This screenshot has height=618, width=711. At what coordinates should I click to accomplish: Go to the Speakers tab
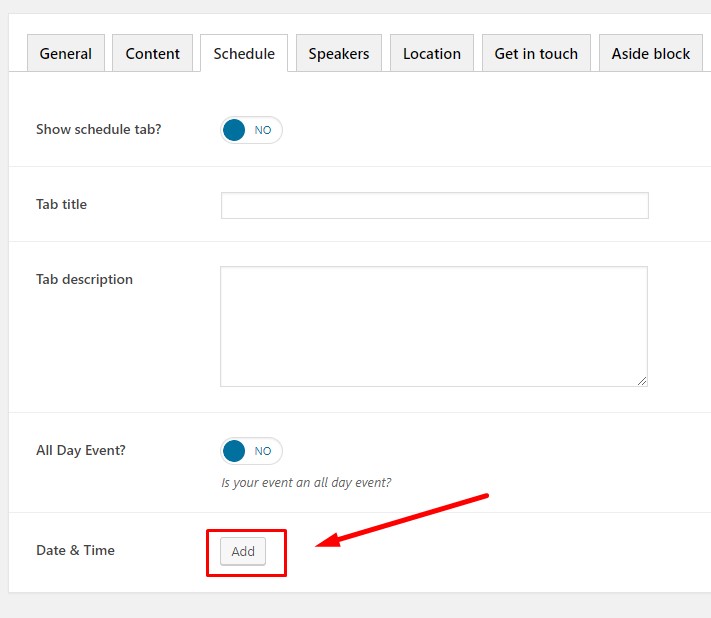[x=338, y=54]
